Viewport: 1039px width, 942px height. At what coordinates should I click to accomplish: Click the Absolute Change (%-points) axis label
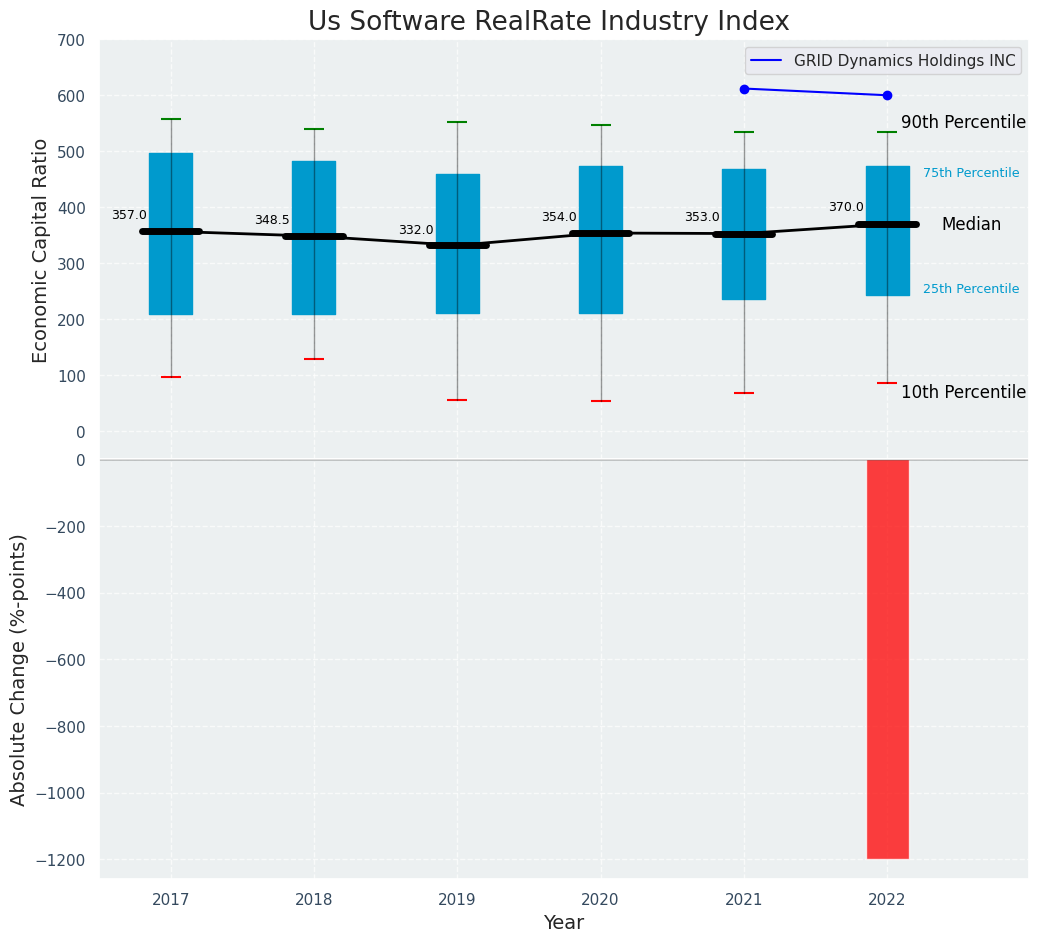point(19,669)
